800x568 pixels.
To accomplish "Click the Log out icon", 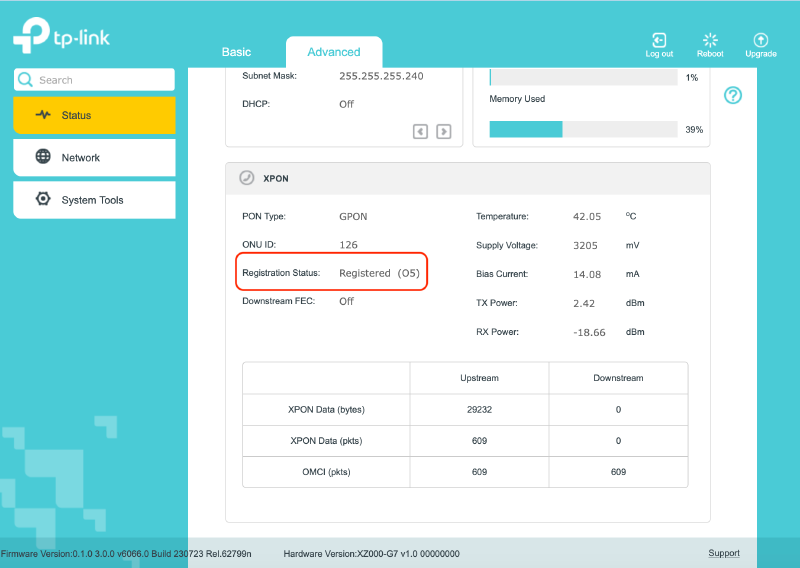I will [x=659, y=40].
